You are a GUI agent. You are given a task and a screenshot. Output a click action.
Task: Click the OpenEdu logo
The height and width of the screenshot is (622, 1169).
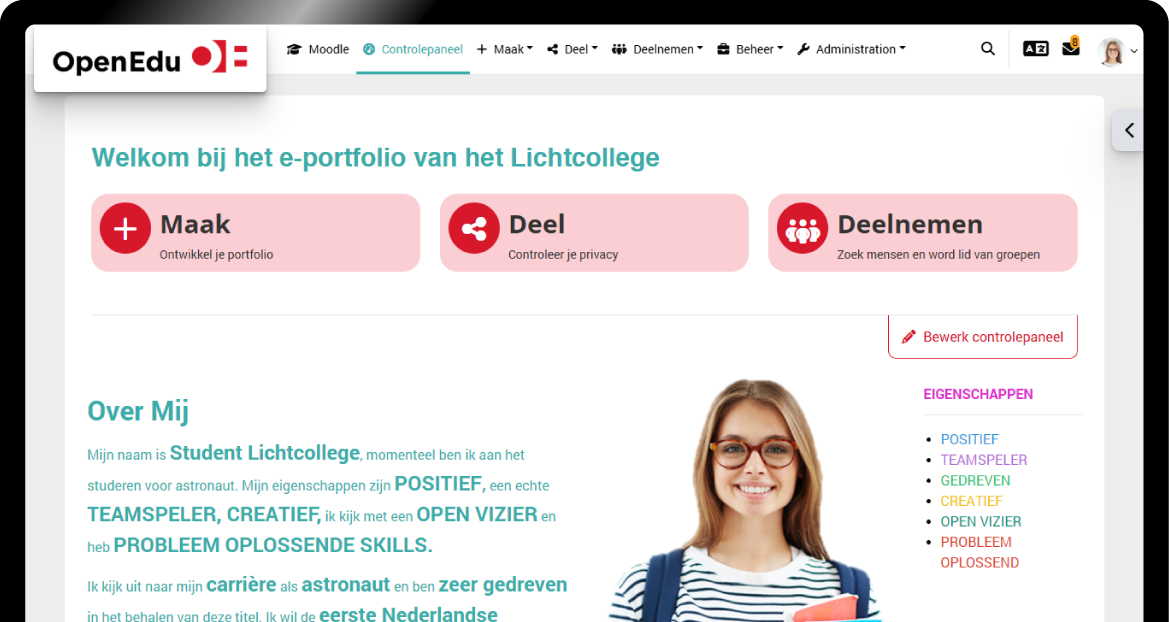(150, 59)
